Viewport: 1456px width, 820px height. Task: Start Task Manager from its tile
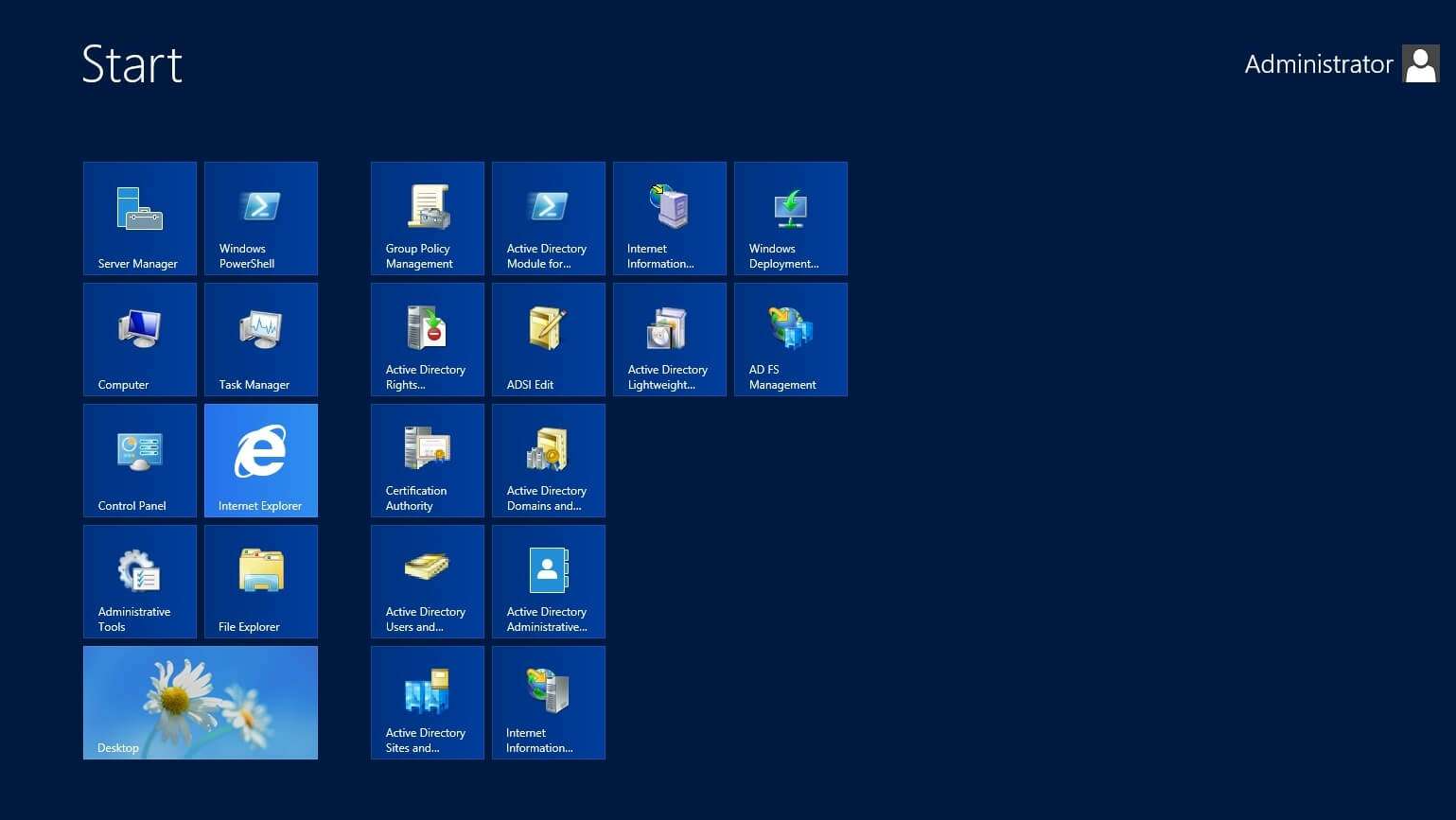click(261, 340)
